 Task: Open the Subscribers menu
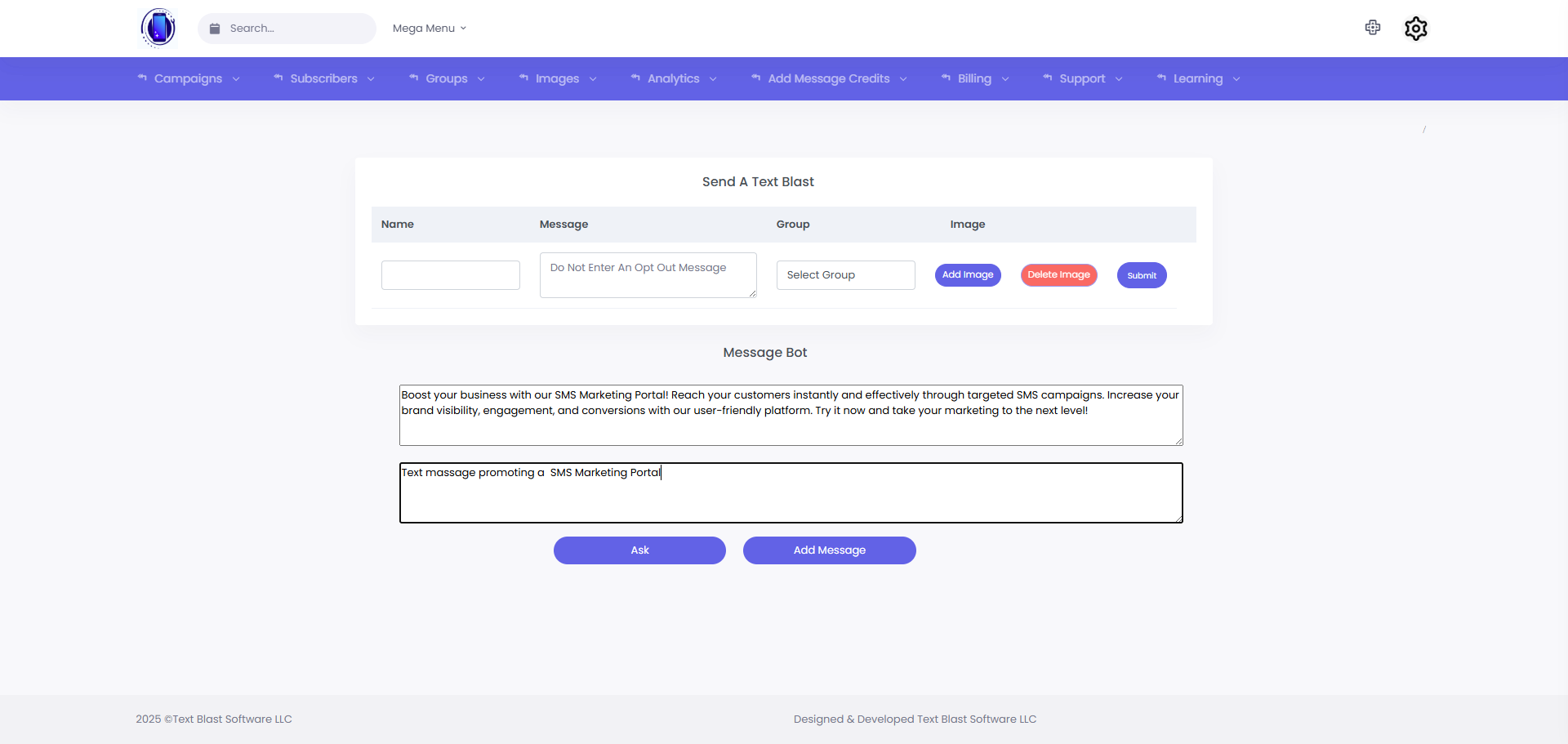pyautogui.click(x=323, y=78)
